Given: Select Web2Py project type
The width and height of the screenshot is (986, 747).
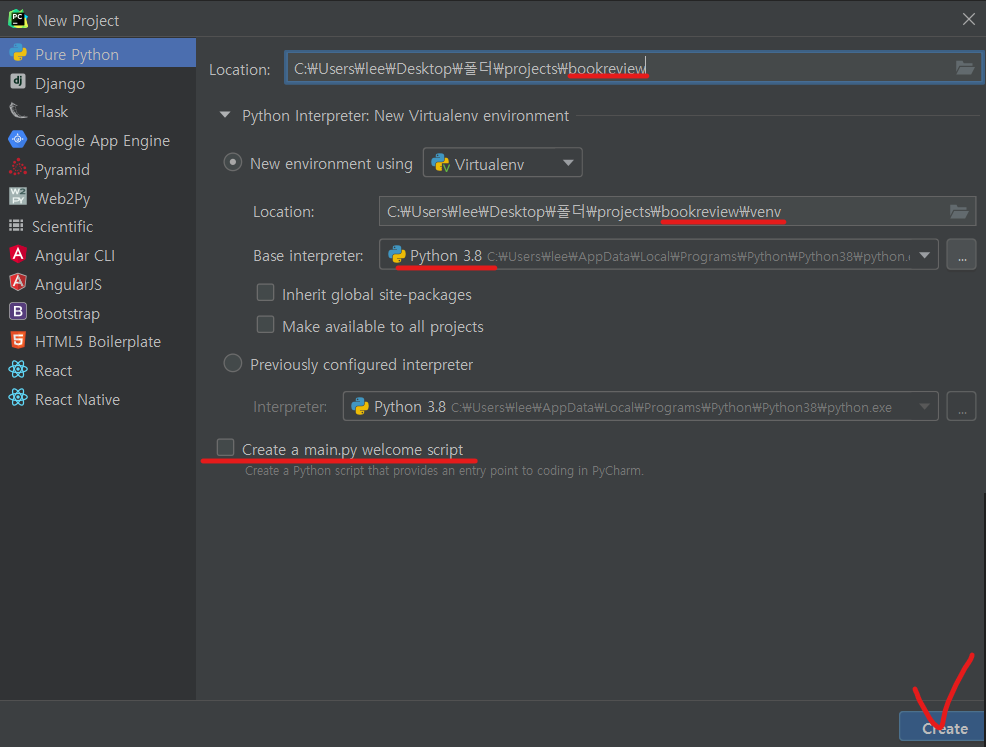Looking at the screenshot, I should (x=98, y=198).
